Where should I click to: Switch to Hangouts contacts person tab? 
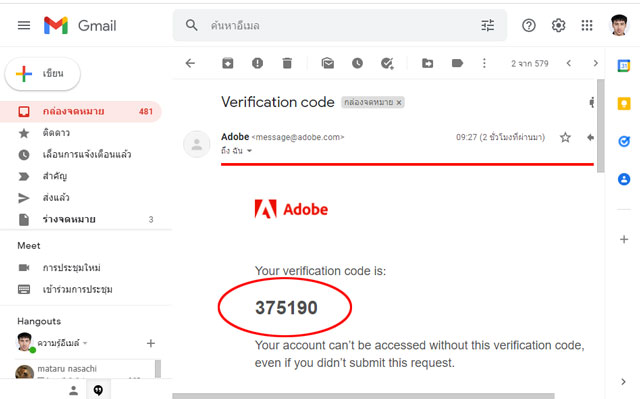click(73, 390)
